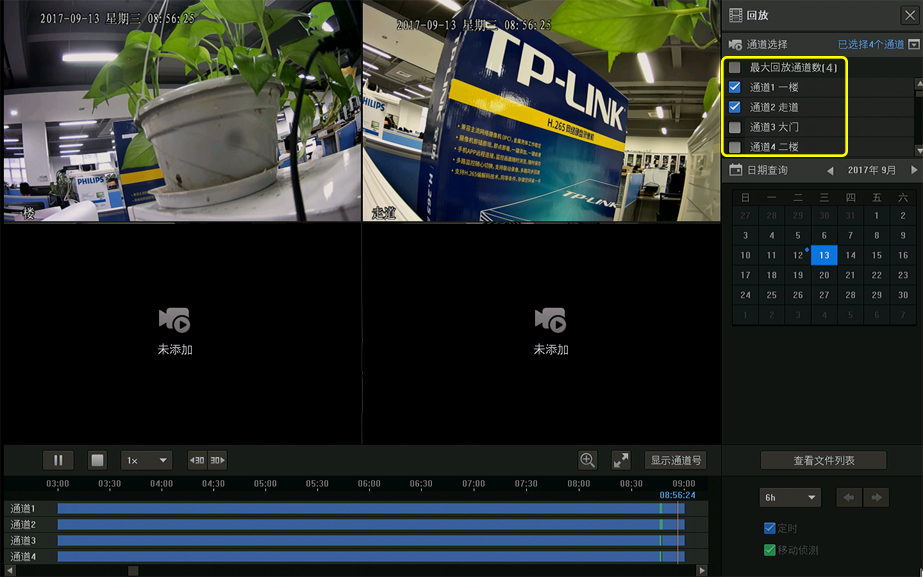Viewport: 923px width, 577px height.
Task: Select September 14 in the calendar
Action: [x=850, y=255]
